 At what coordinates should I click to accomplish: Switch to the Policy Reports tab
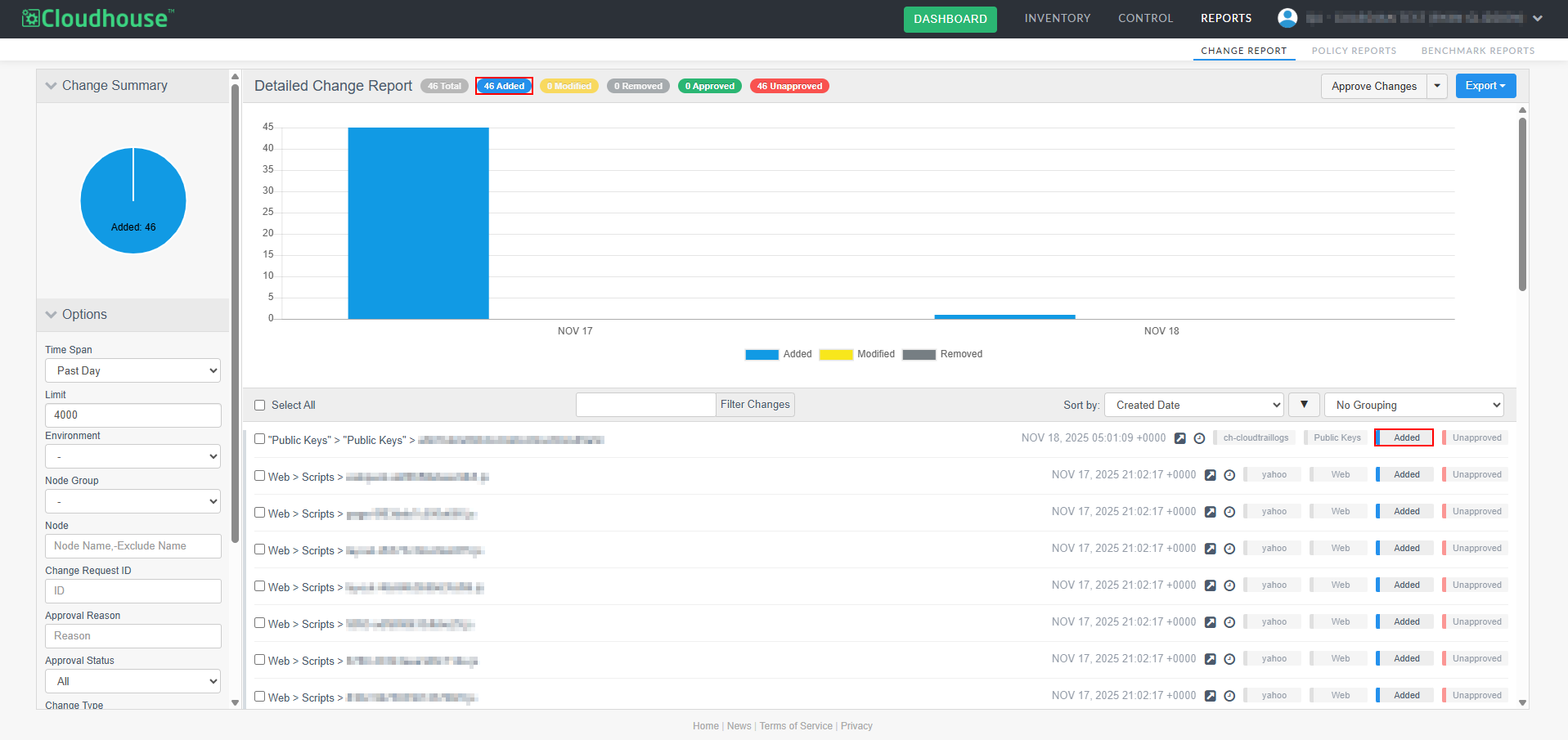(1354, 51)
